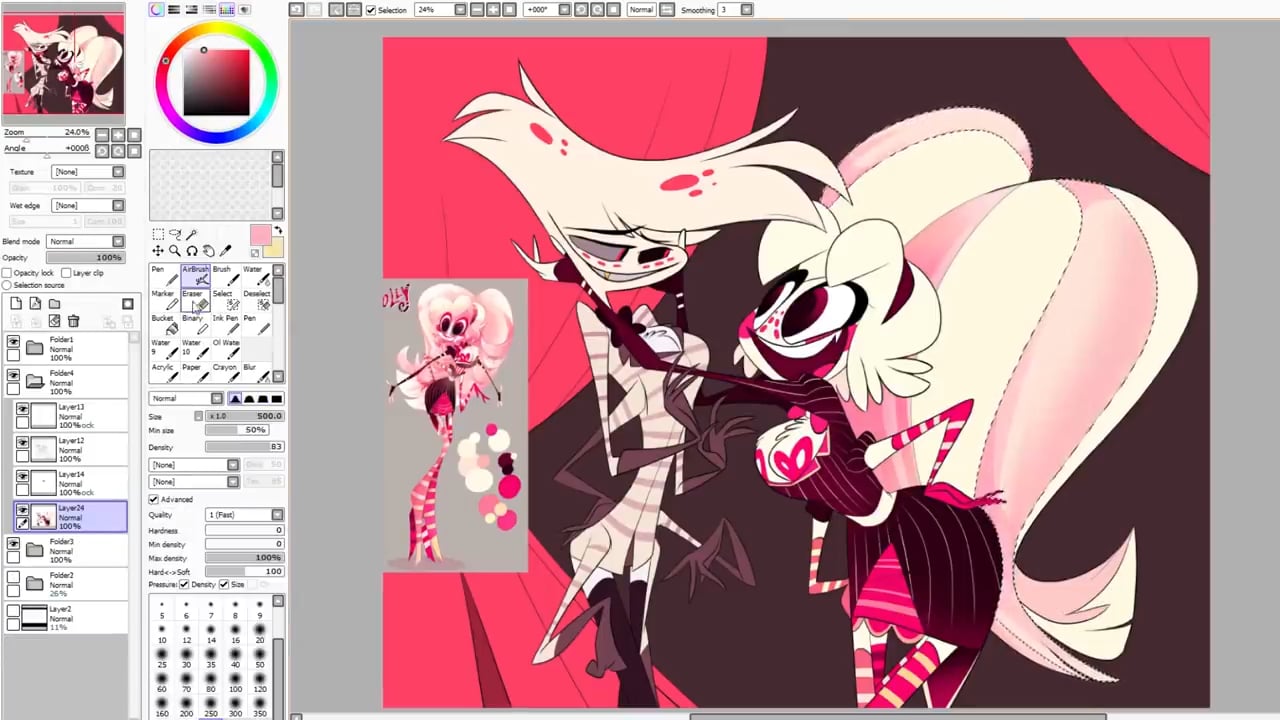Viewport: 1280px width, 720px height.
Task: Open the brush Quality dropdown
Action: pyautogui.click(x=244, y=515)
